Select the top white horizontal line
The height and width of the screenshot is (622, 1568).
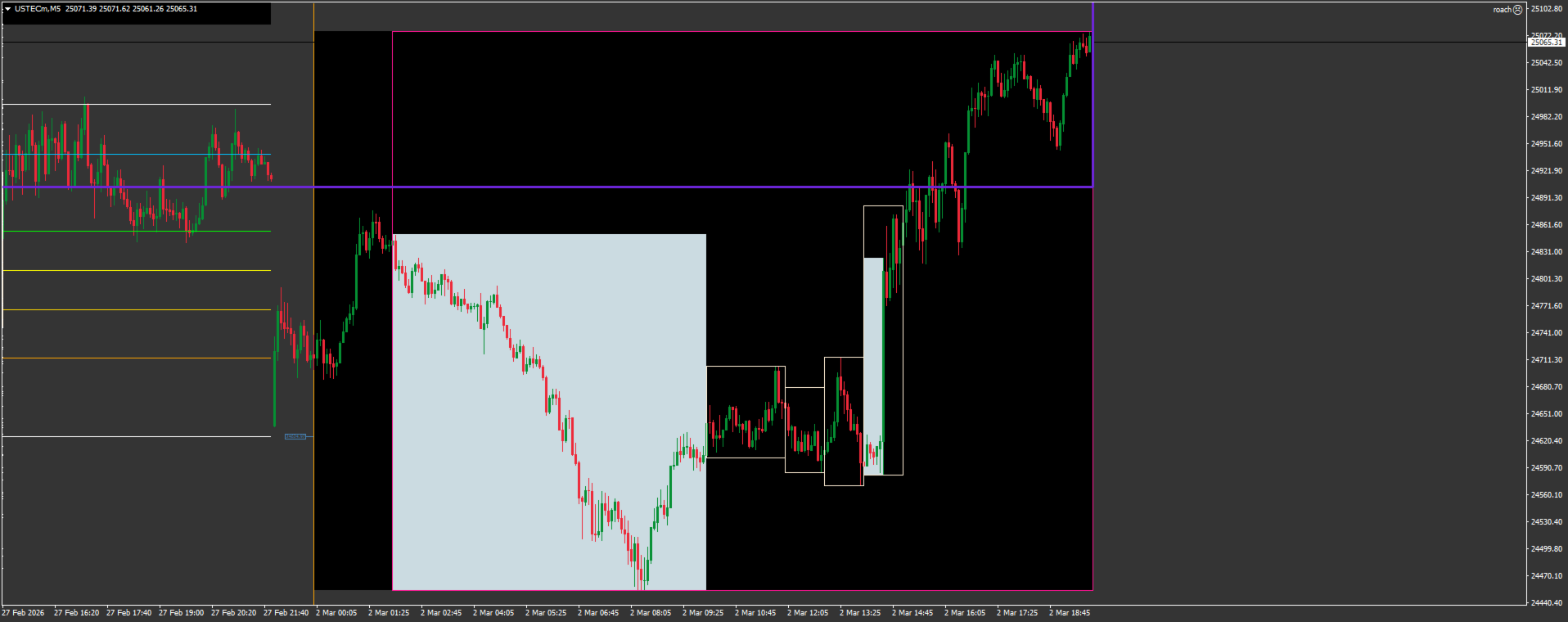tap(137, 104)
